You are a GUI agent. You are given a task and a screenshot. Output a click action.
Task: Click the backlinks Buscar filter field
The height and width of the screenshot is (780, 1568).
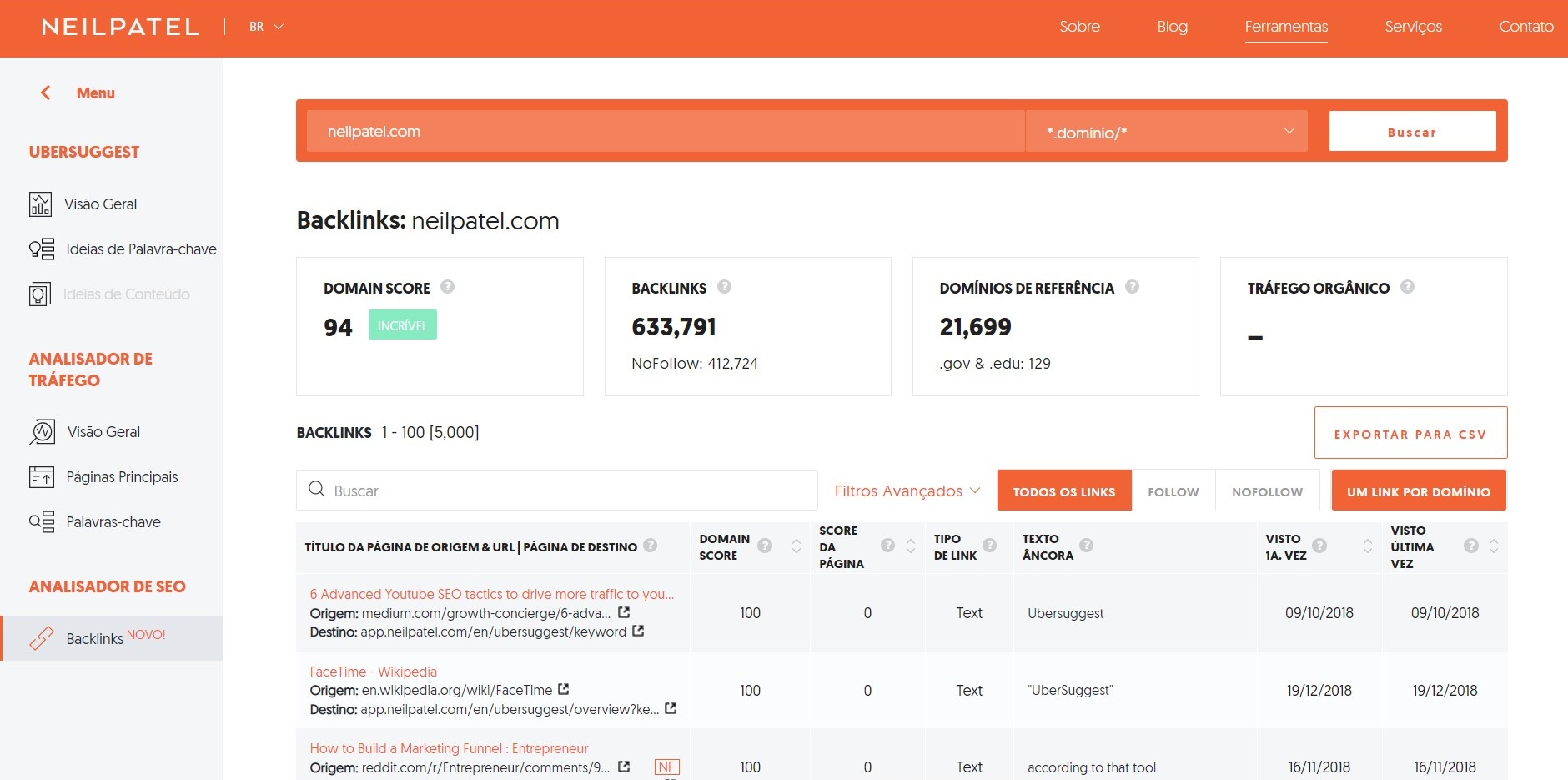[557, 491]
